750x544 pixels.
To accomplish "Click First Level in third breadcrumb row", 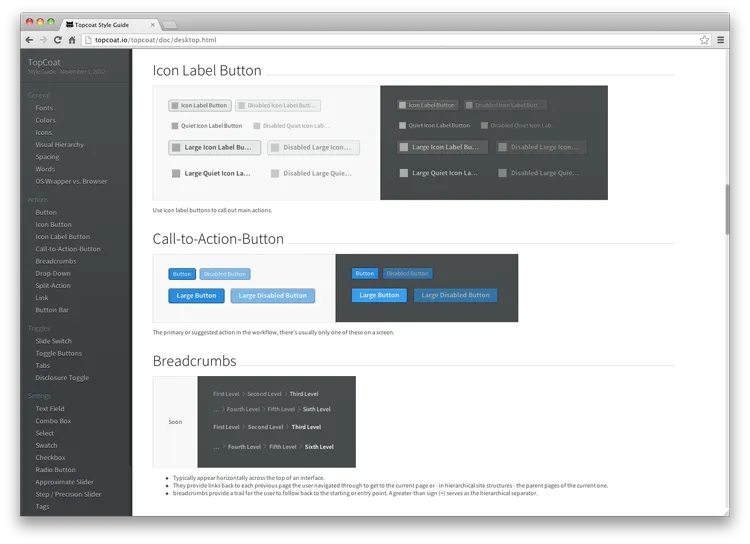I will point(226,427).
